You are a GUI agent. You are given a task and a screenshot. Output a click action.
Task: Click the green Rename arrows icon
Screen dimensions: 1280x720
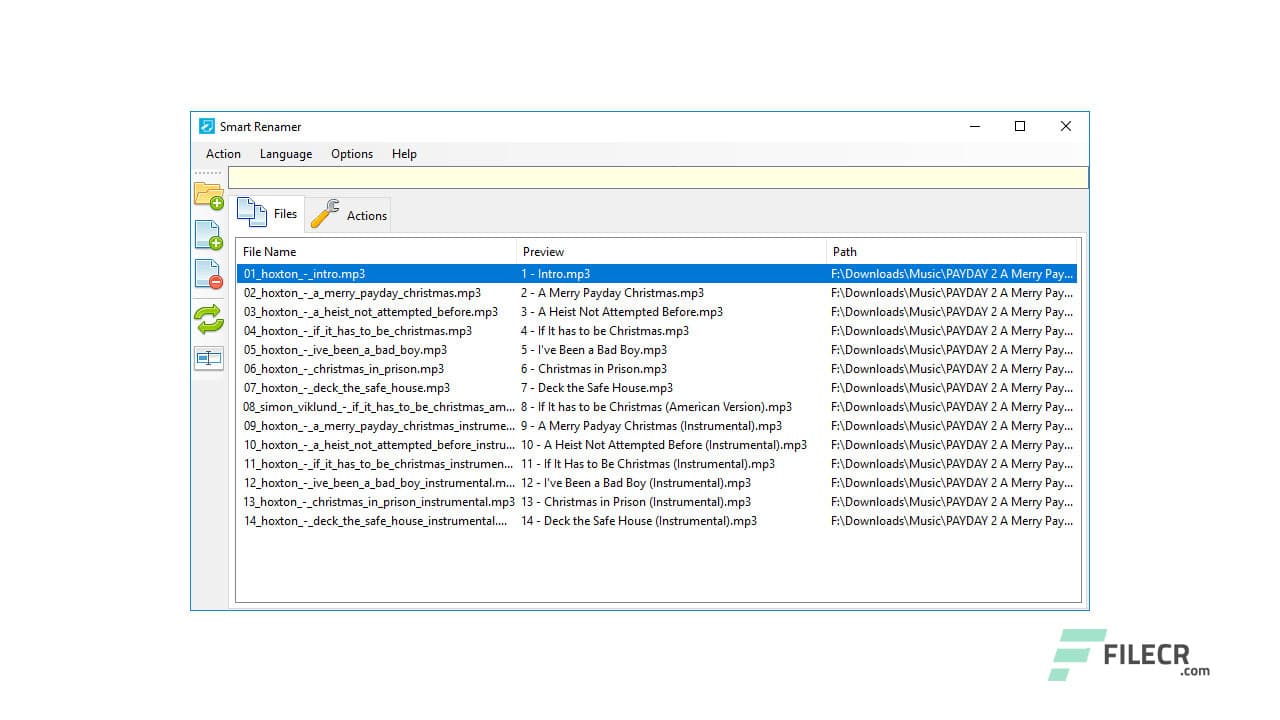tap(209, 318)
